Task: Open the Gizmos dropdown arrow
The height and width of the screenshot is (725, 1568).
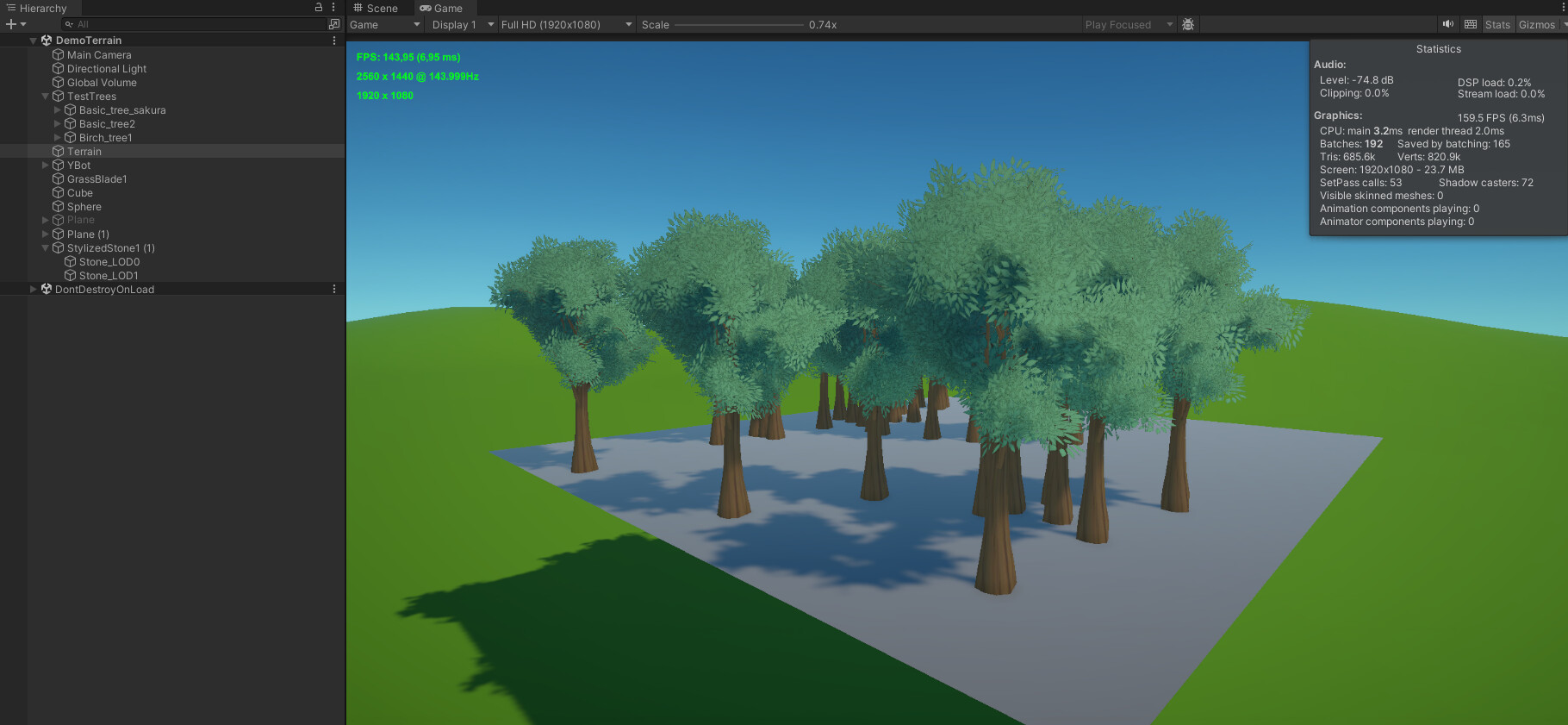Action: click(x=1564, y=24)
